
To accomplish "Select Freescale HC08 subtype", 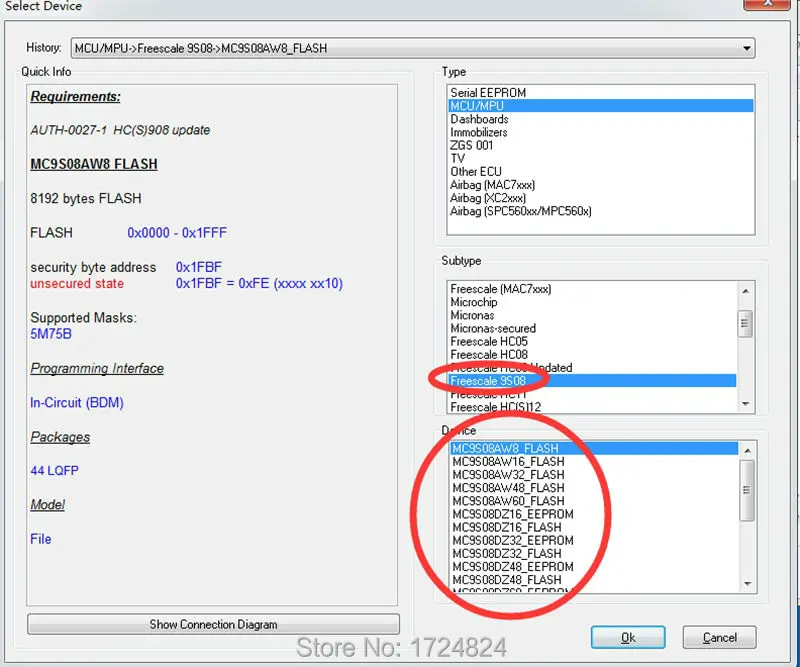I will (x=592, y=355).
